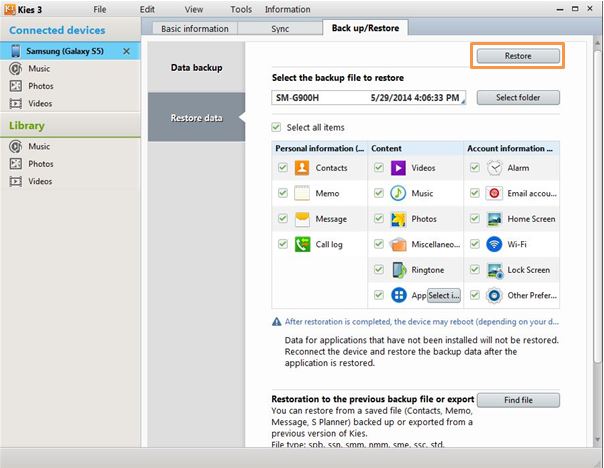Click the Contacts icon
Viewport: 604px width, 468px height.
(x=302, y=168)
